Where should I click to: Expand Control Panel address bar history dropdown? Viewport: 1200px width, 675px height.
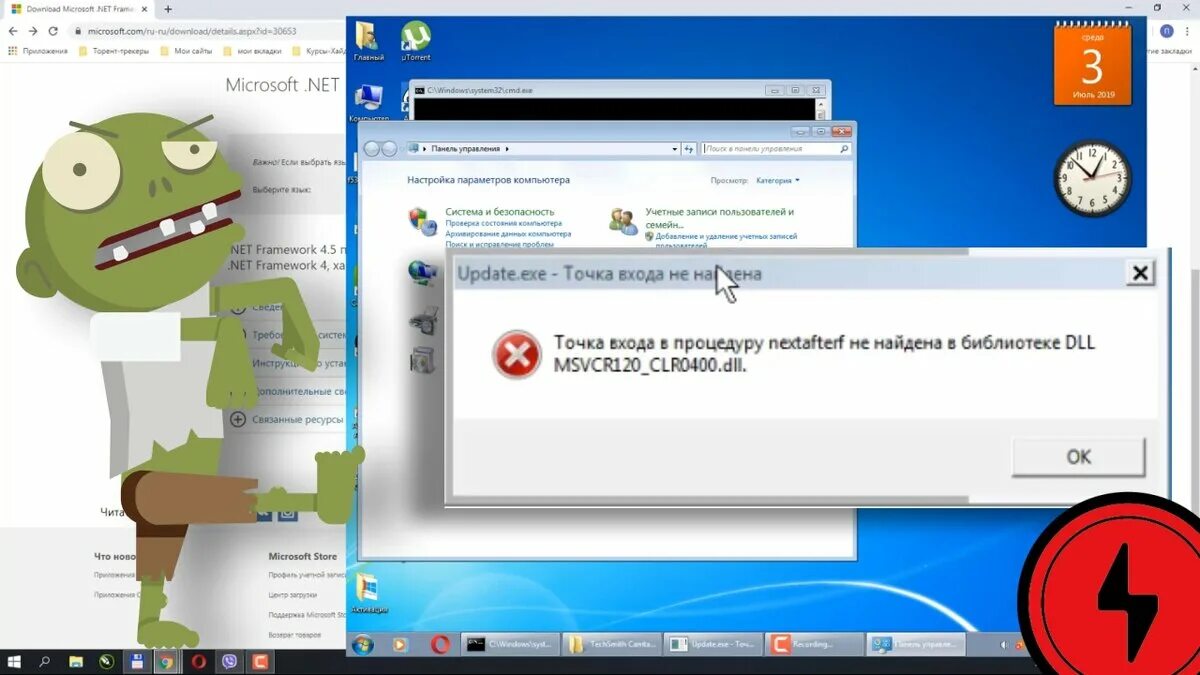pos(674,149)
